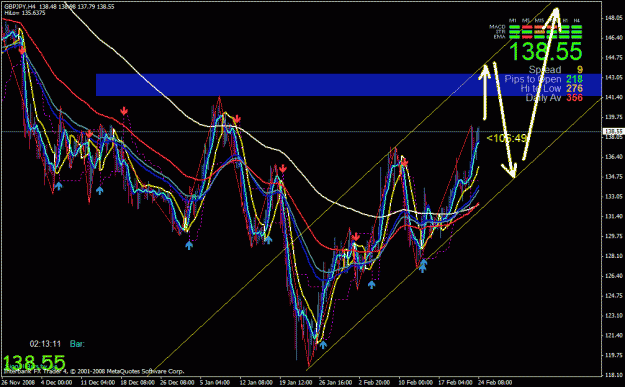Viewport: 625px width, 387px height.
Task: Click the large green 138.55 price at bottom-left
Action: (33, 363)
